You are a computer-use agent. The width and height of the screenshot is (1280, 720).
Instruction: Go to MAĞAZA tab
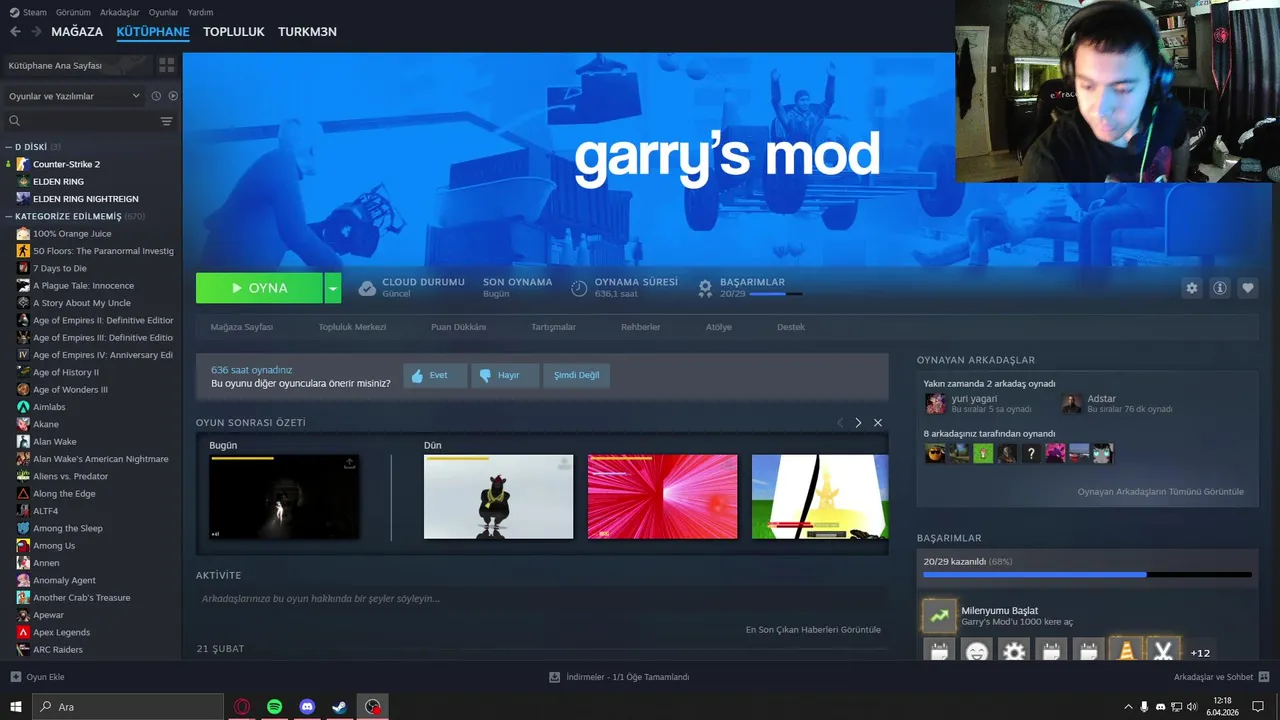pos(77,32)
